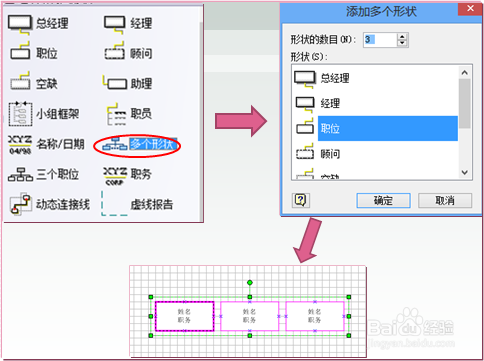Screen dimensions: 484x361
Task: Choose 经理 row in shape list
Action: click(375, 103)
